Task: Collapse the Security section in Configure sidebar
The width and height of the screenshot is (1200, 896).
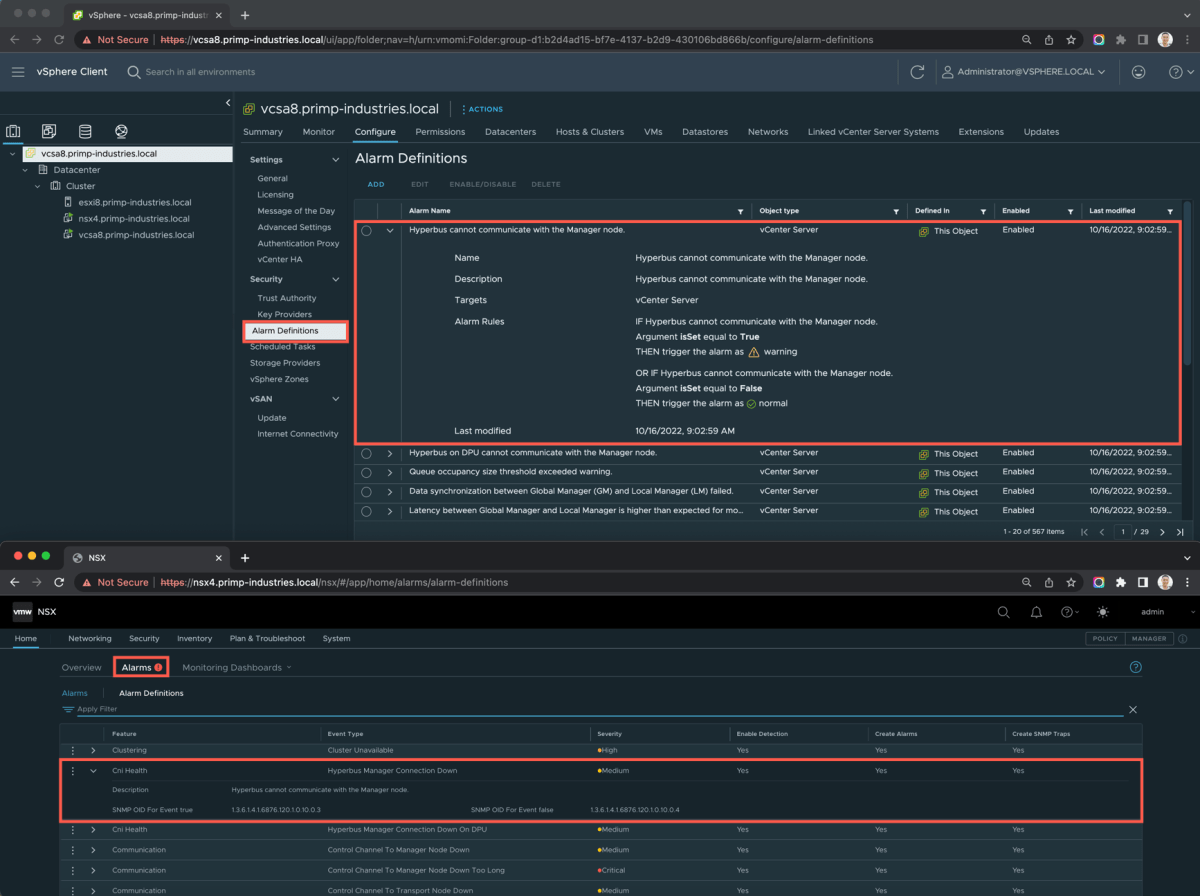Action: coord(335,280)
